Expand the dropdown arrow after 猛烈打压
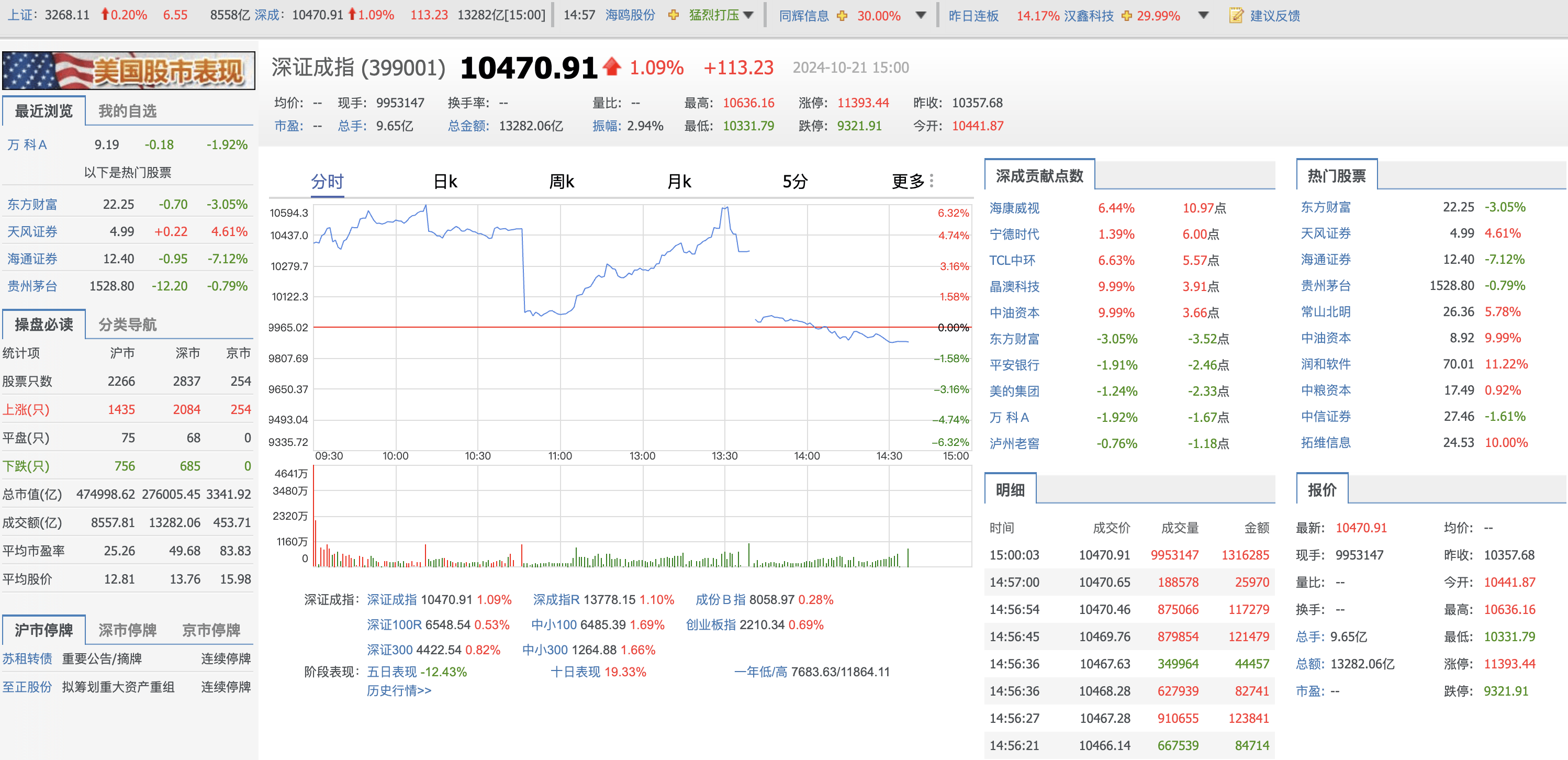 (x=748, y=15)
